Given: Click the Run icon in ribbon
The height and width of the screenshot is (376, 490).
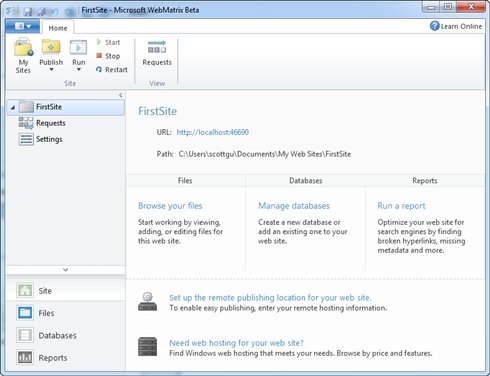Looking at the screenshot, I should (x=78, y=48).
